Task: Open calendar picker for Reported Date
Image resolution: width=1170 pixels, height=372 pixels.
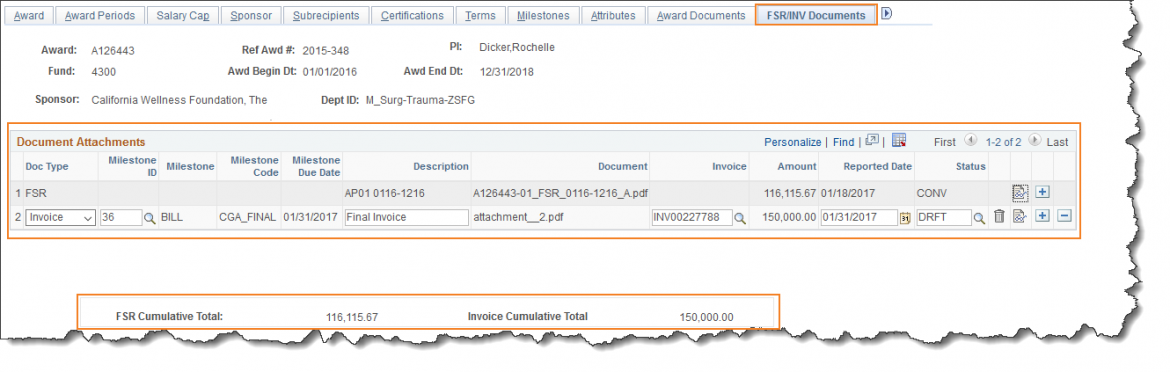Action: (x=905, y=218)
